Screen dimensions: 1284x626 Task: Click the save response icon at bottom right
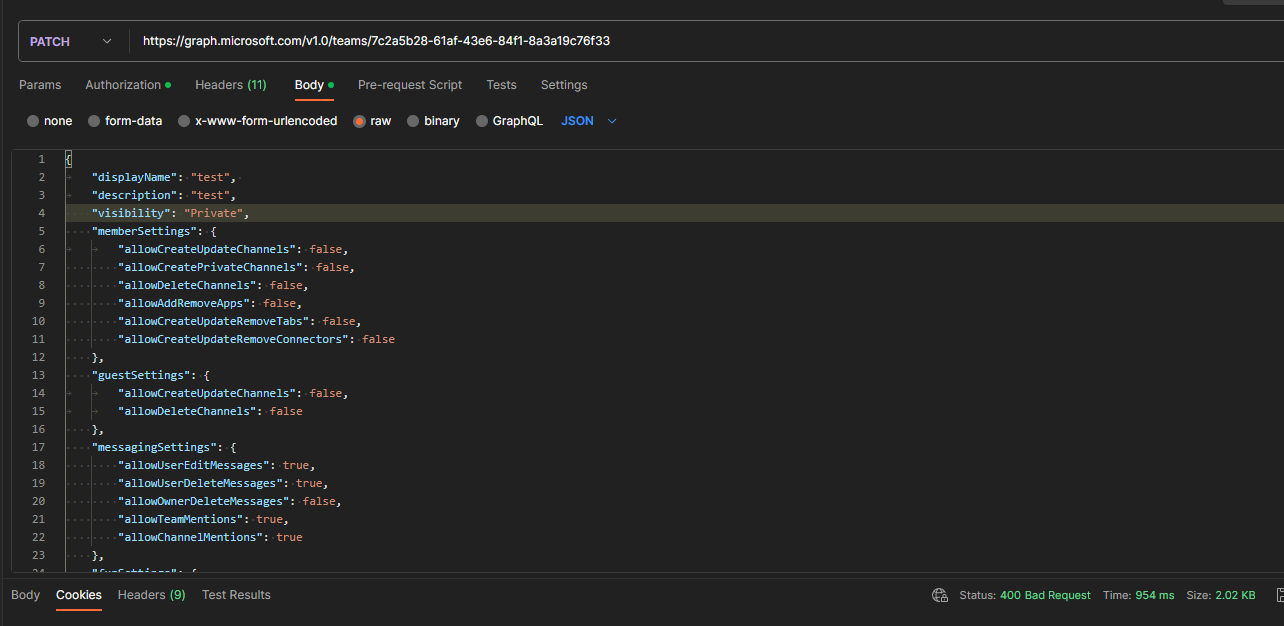coord(1278,595)
